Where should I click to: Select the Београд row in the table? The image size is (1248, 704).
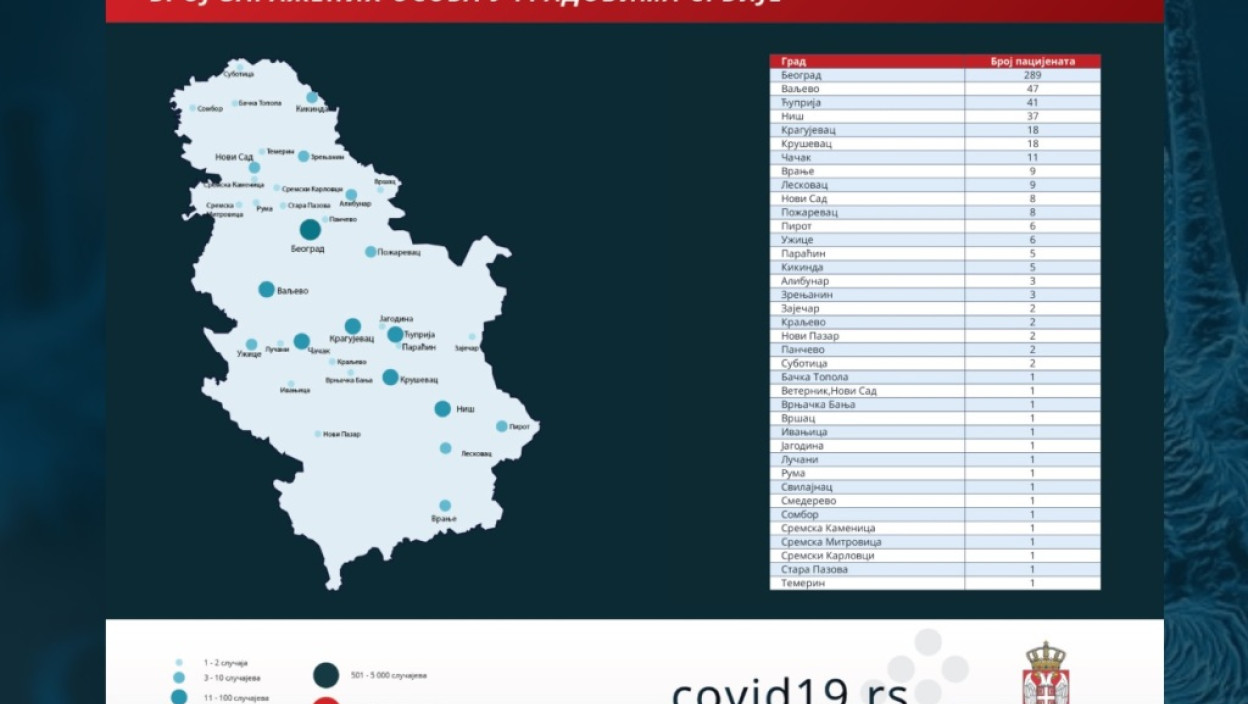[x=935, y=75]
